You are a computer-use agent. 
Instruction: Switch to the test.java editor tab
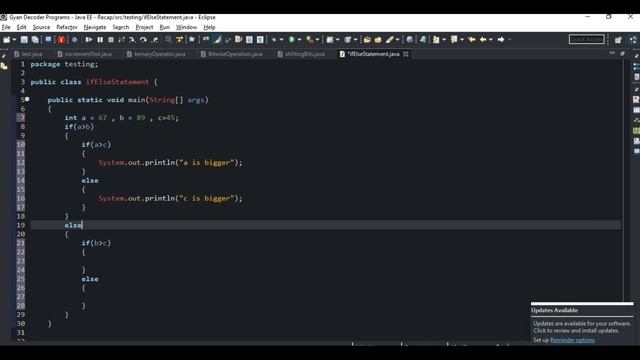coord(28,54)
